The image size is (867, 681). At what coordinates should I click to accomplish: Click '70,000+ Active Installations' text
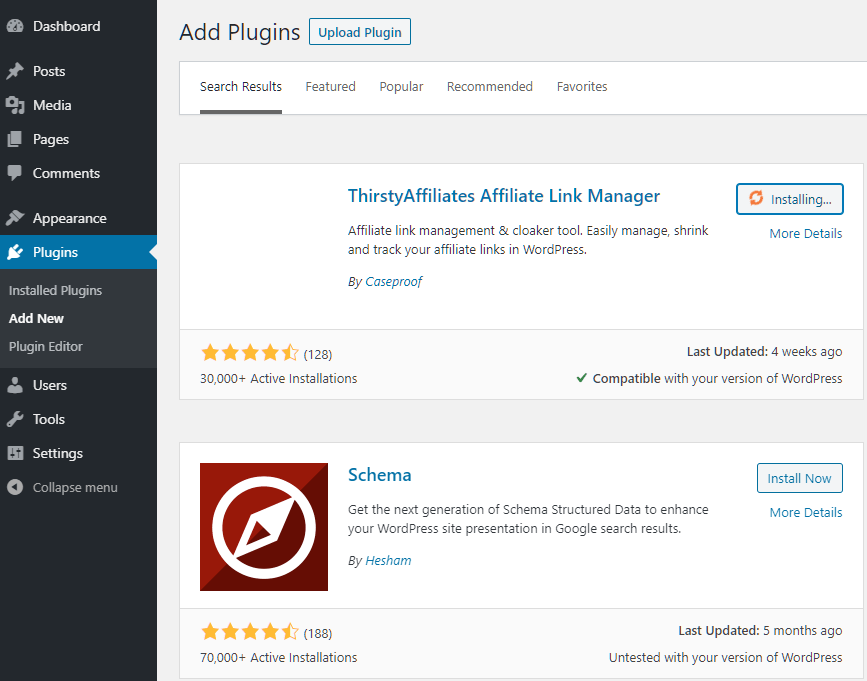(279, 658)
